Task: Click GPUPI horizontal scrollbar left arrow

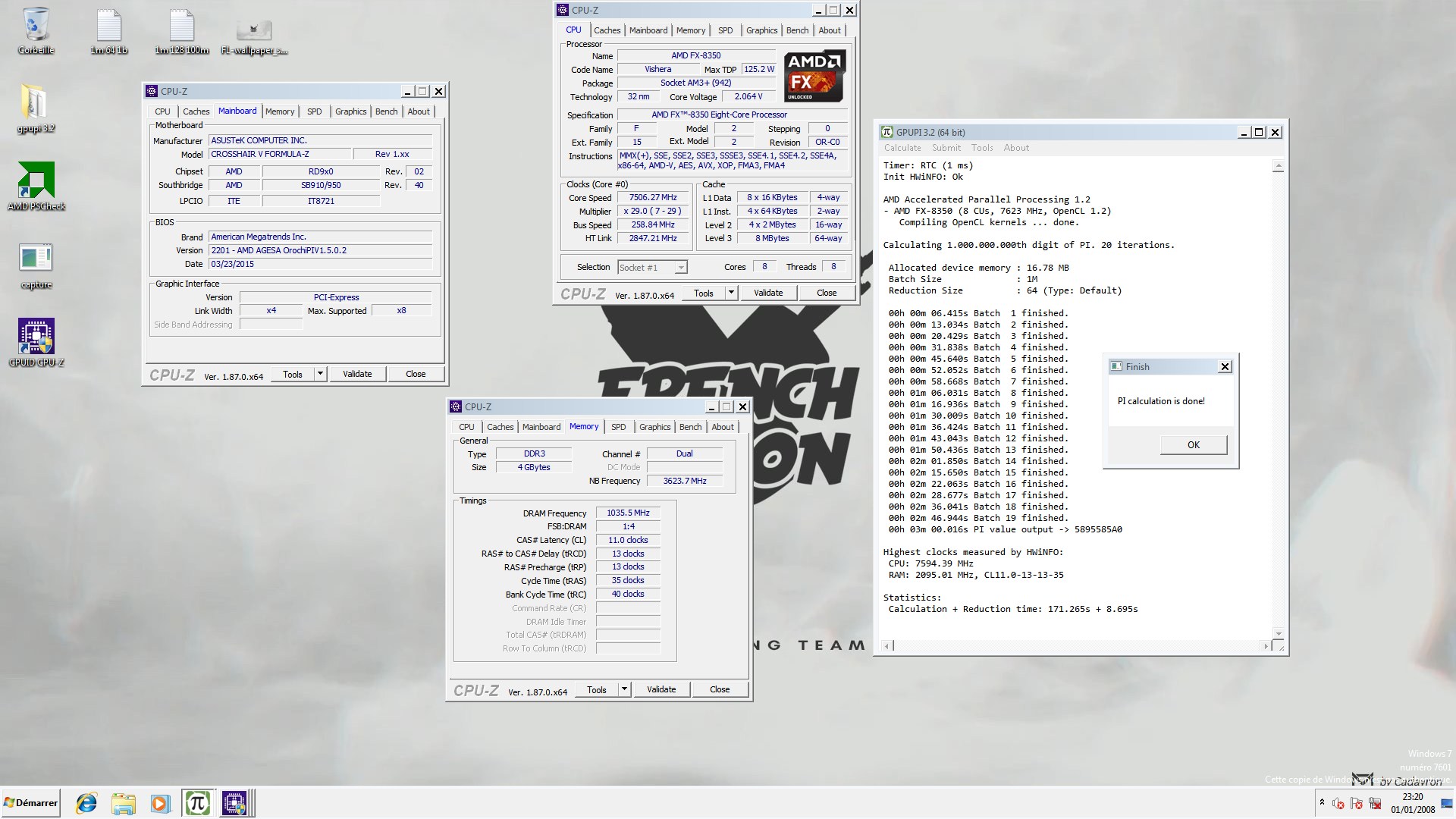Action: tap(887, 646)
